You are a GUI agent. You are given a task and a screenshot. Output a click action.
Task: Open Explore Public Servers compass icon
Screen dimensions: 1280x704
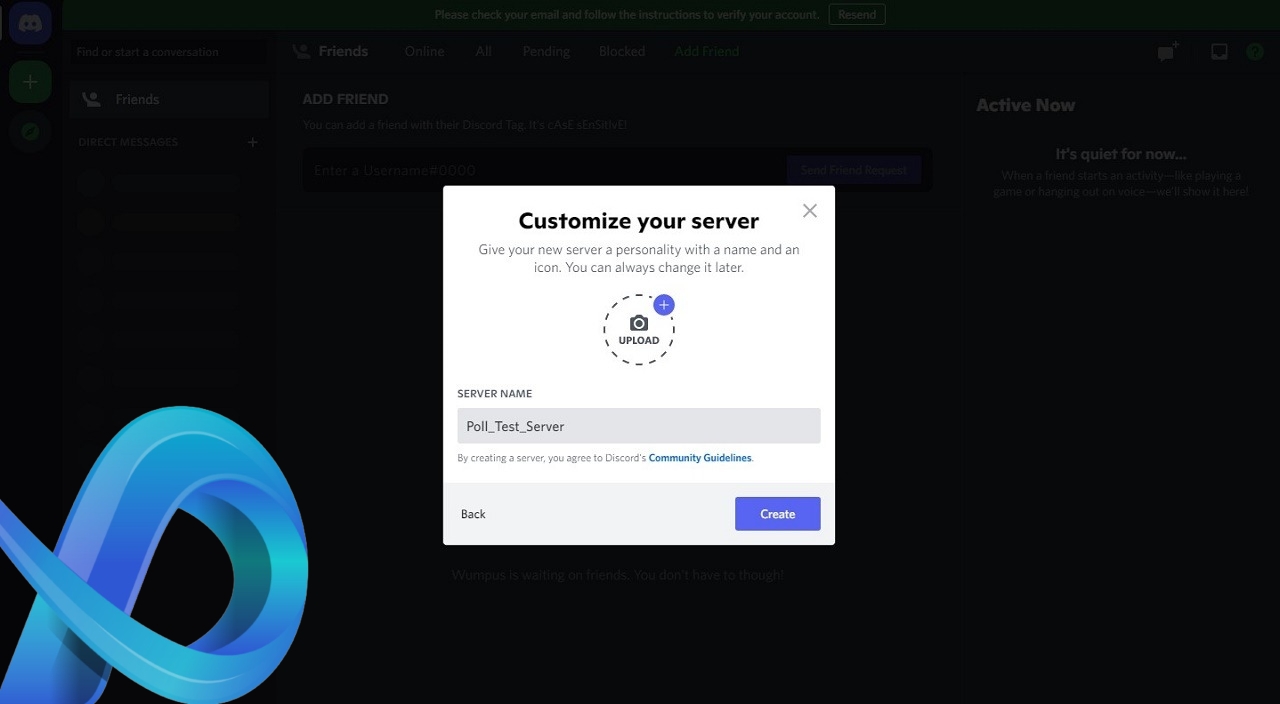[30, 132]
